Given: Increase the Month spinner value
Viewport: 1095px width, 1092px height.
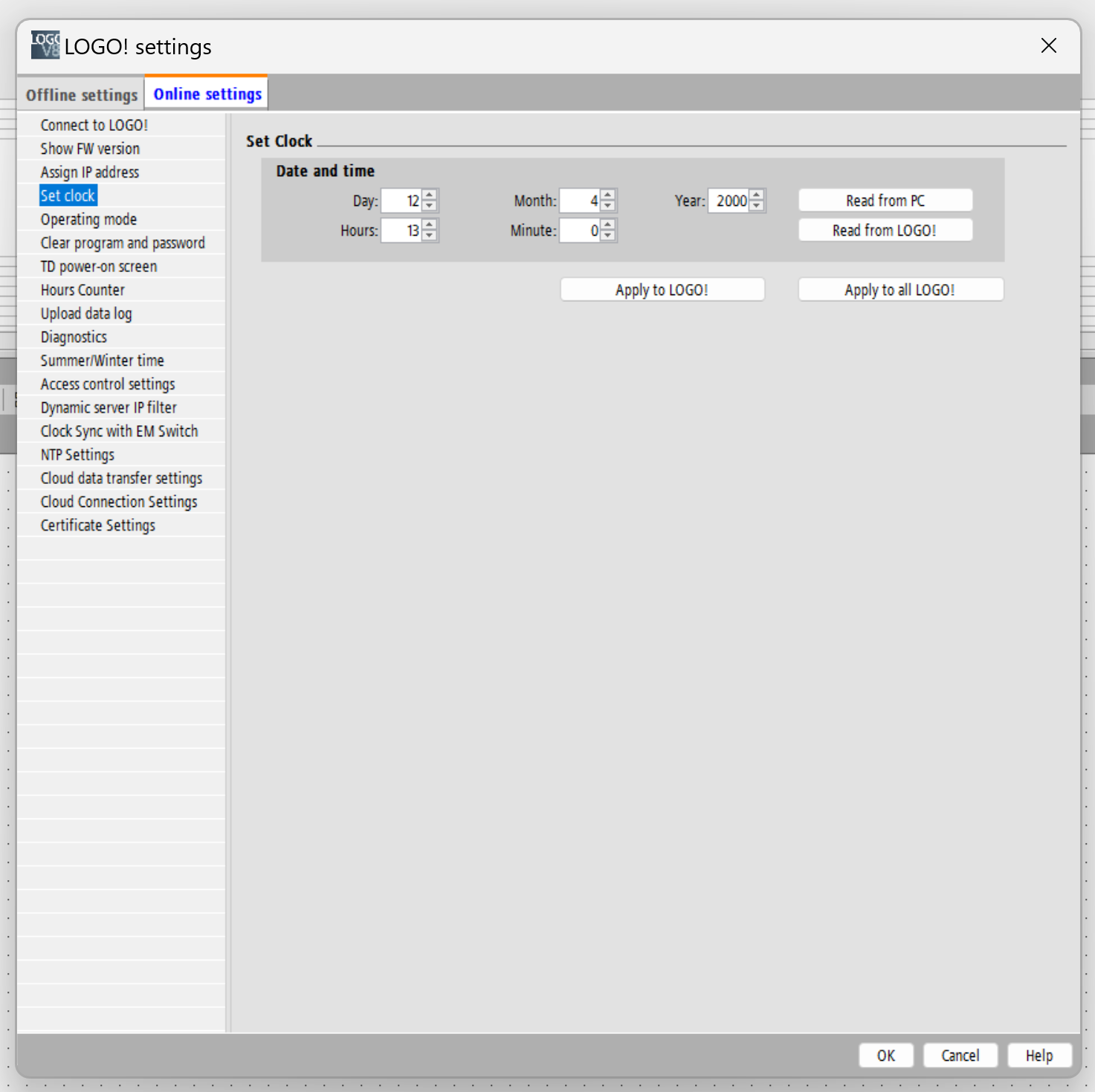Looking at the screenshot, I should 607,195.
